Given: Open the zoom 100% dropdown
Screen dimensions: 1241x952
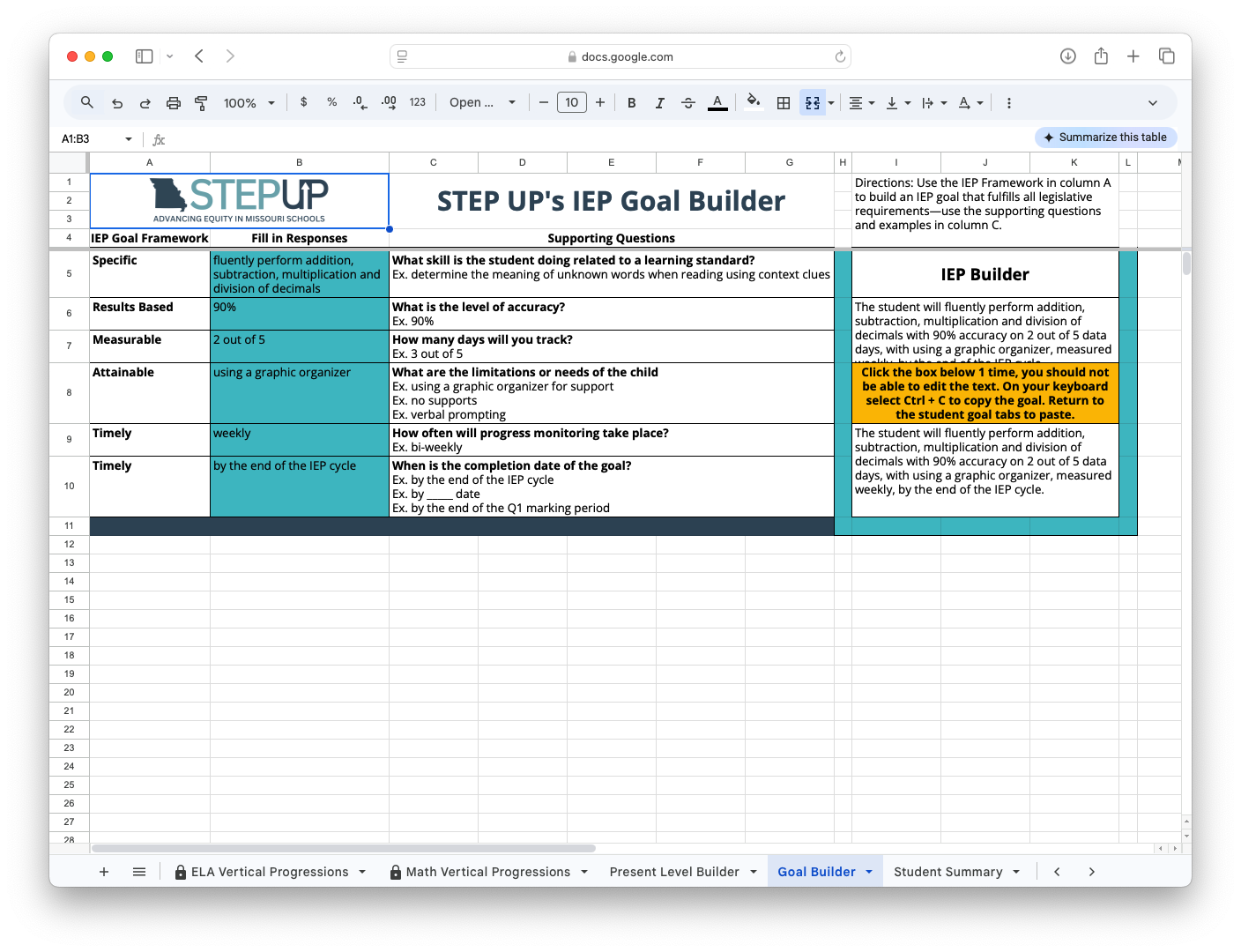Looking at the screenshot, I should pos(249,103).
